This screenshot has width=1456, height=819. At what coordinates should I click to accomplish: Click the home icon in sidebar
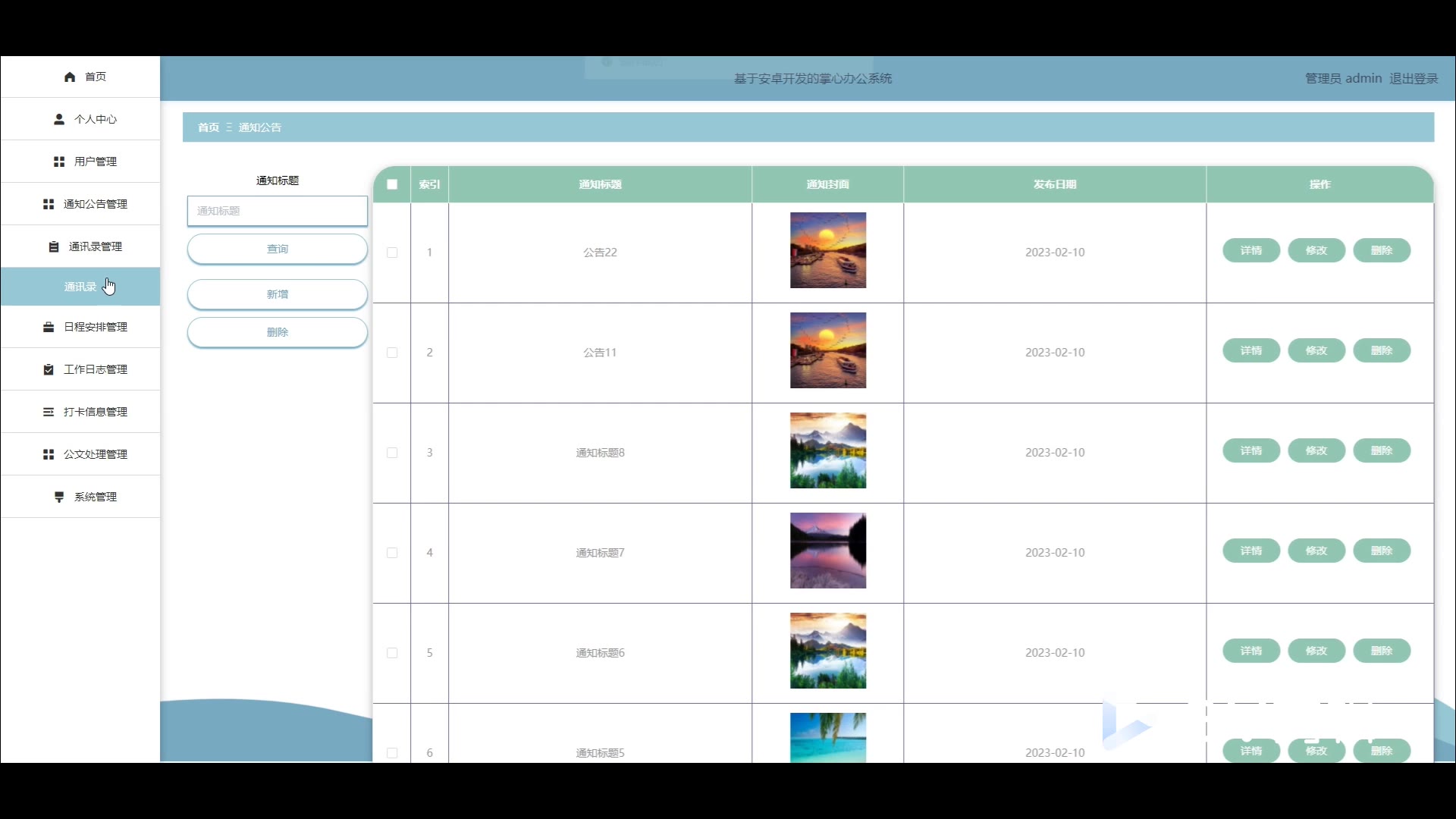point(70,77)
